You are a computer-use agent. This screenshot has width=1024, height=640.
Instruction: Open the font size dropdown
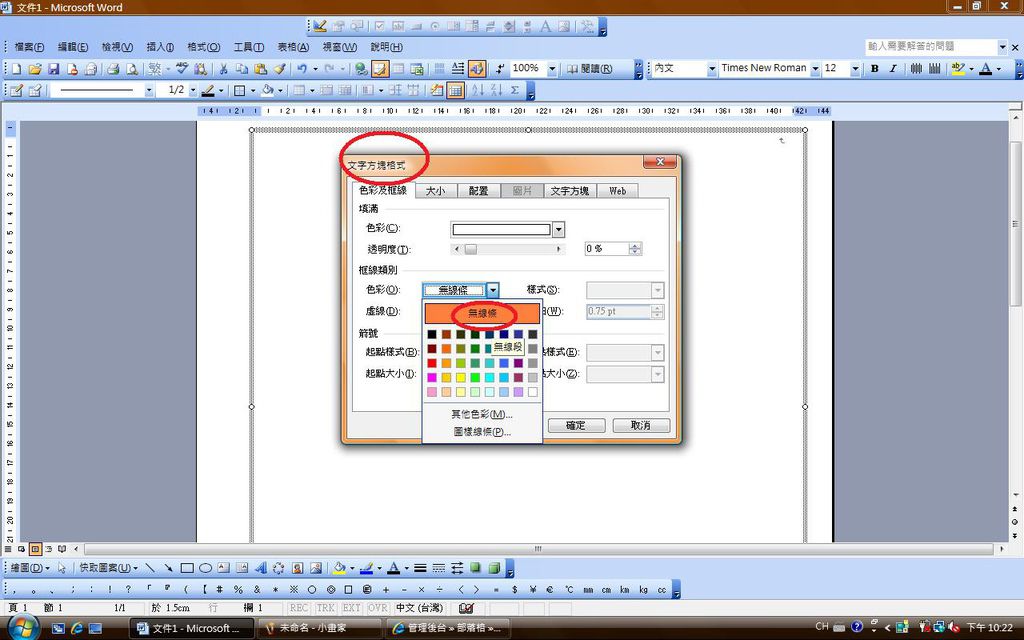click(x=855, y=69)
